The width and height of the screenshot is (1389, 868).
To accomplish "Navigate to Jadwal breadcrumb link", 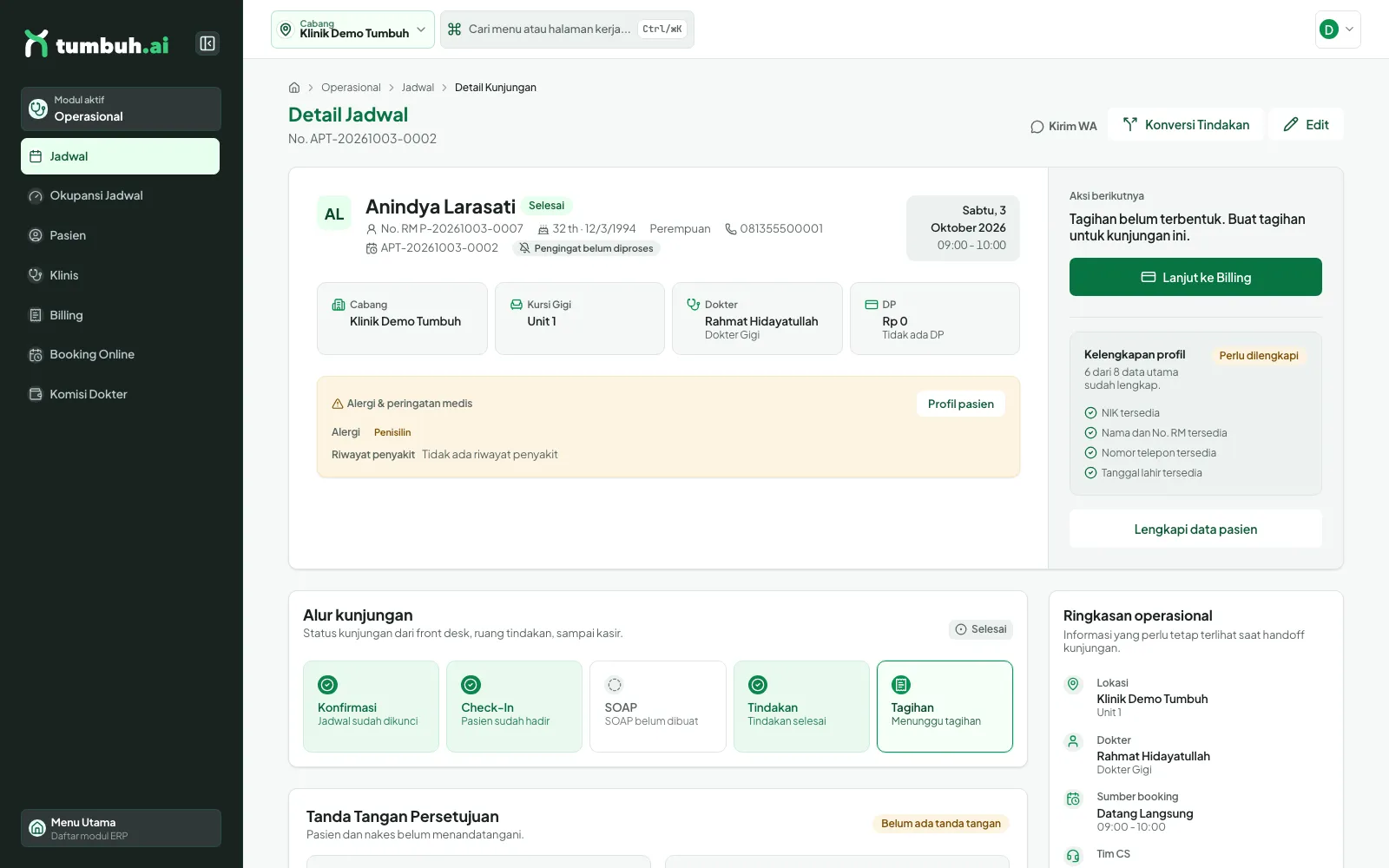I will click(418, 88).
